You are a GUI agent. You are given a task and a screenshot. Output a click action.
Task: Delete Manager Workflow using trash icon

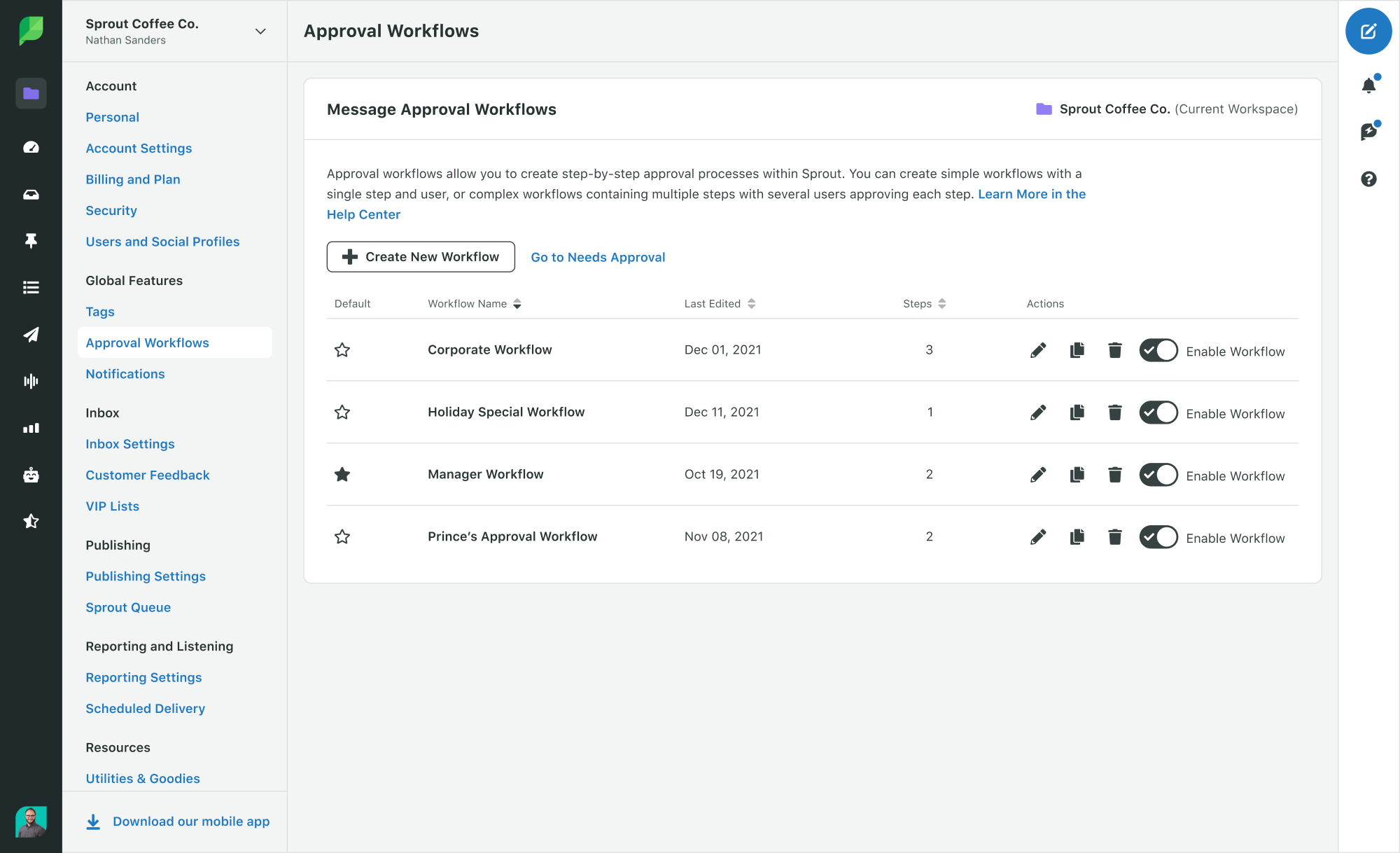pos(1114,474)
